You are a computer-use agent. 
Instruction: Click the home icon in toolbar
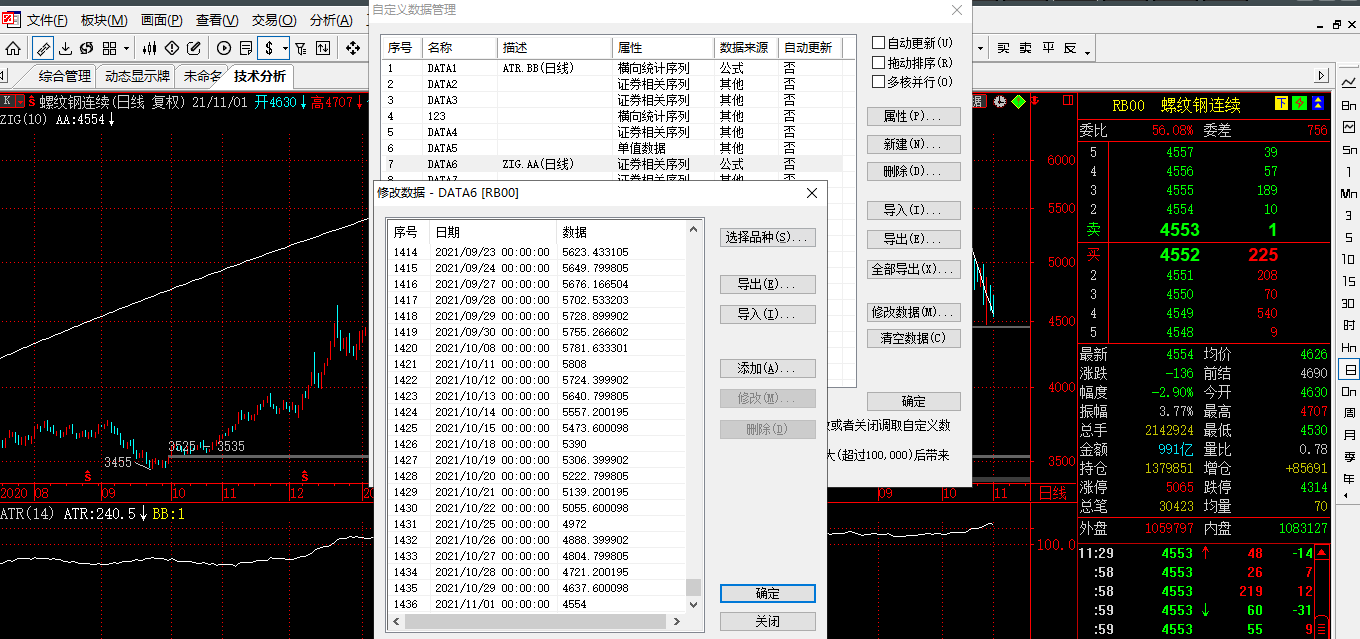(13, 48)
